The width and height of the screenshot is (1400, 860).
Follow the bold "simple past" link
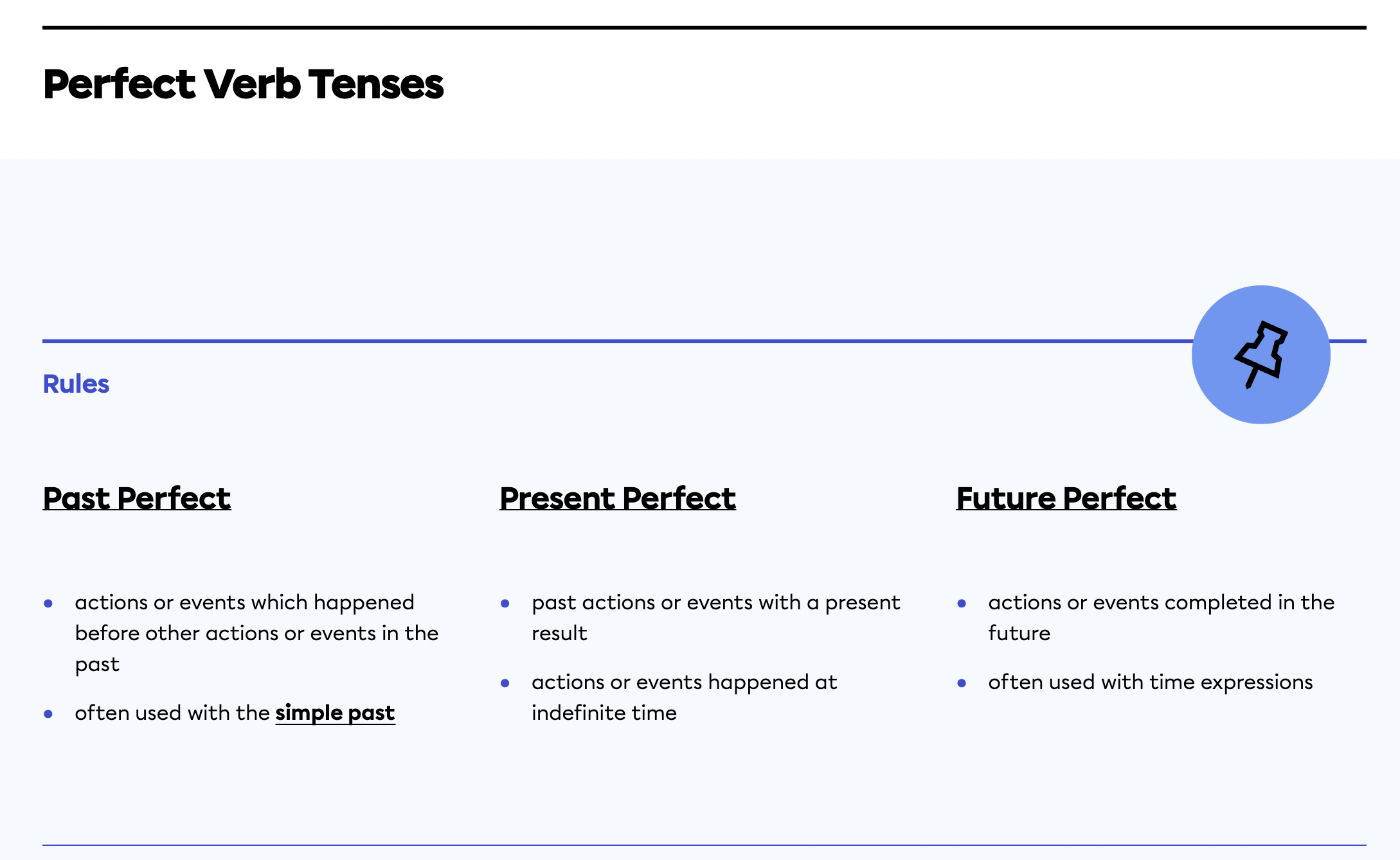point(335,713)
